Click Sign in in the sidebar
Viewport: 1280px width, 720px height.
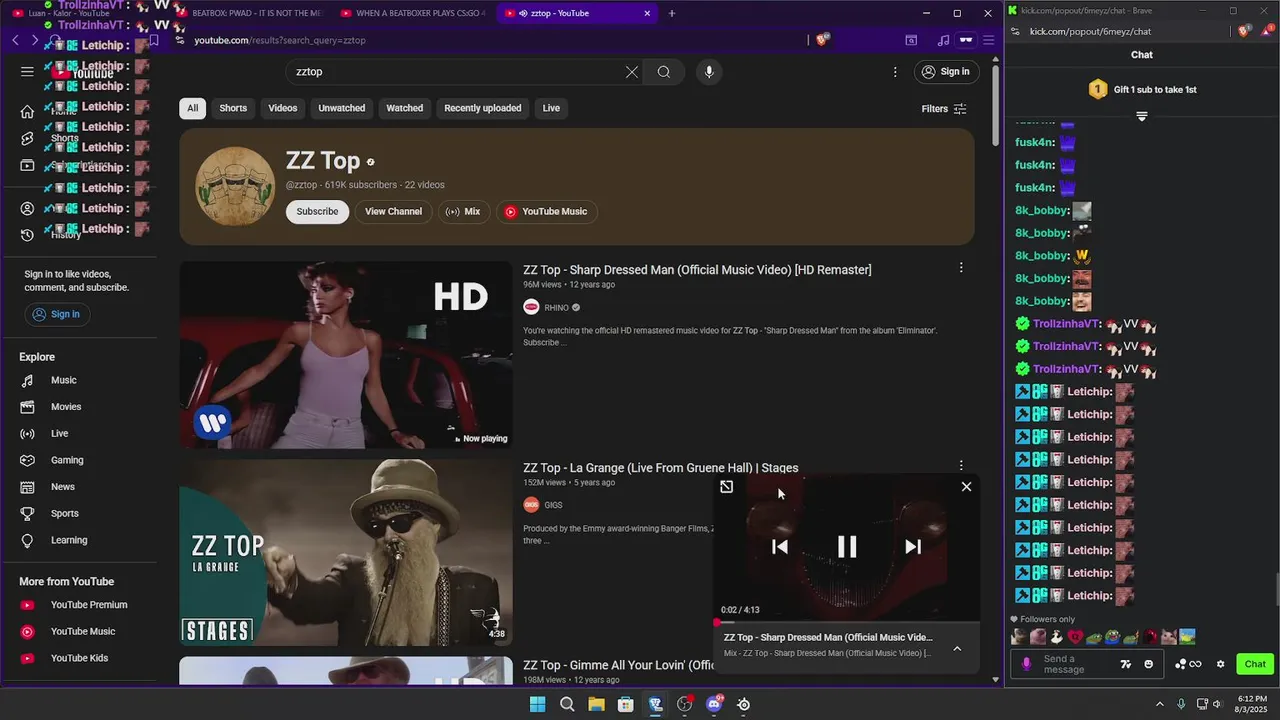(x=56, y=314)
